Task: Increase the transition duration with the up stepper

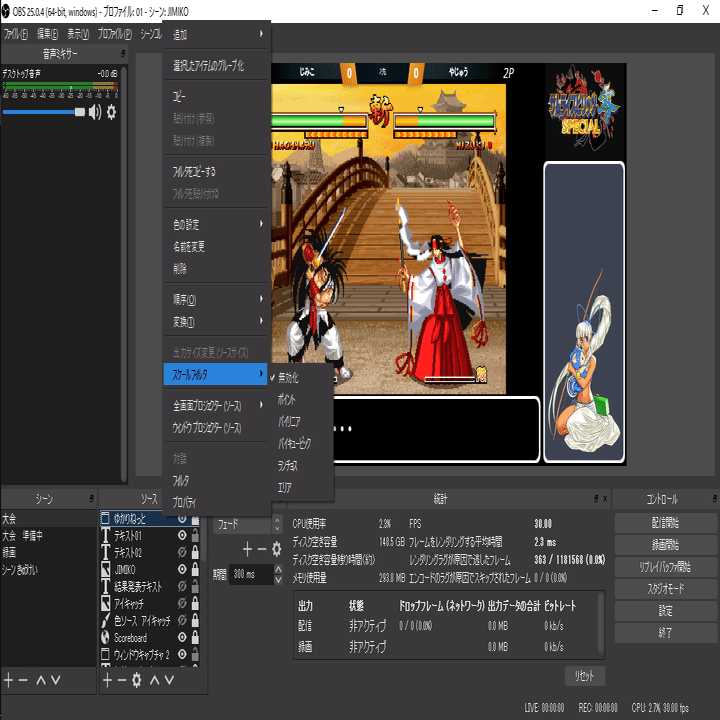Action: click(278, 569)
